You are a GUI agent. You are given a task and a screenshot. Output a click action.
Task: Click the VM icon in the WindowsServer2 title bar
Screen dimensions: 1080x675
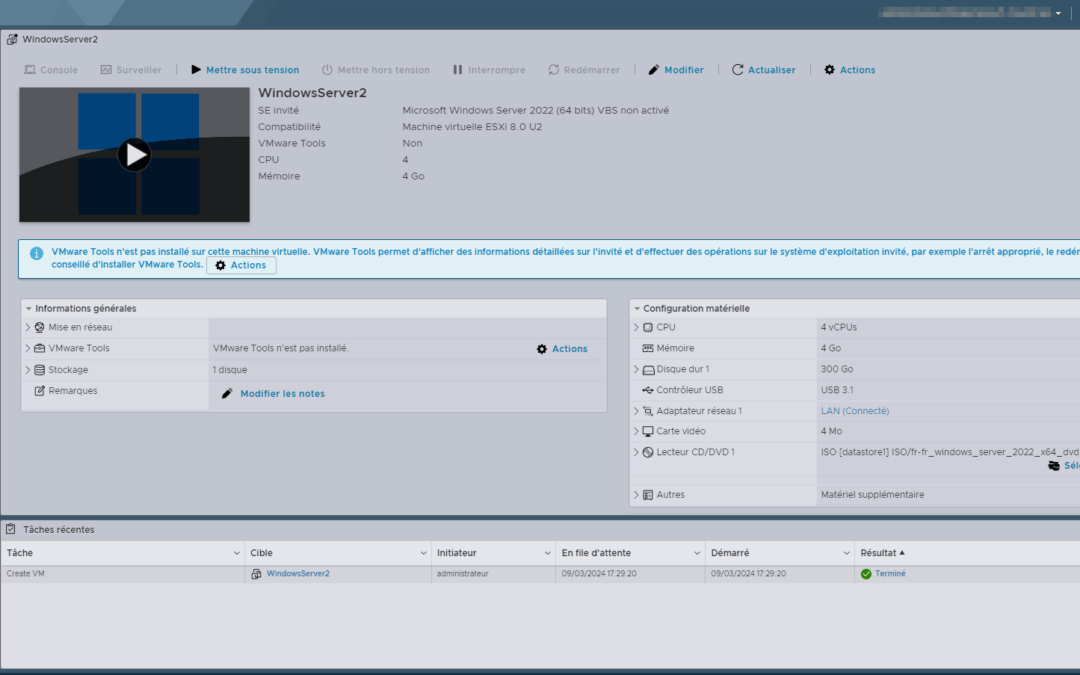[12, 39]
